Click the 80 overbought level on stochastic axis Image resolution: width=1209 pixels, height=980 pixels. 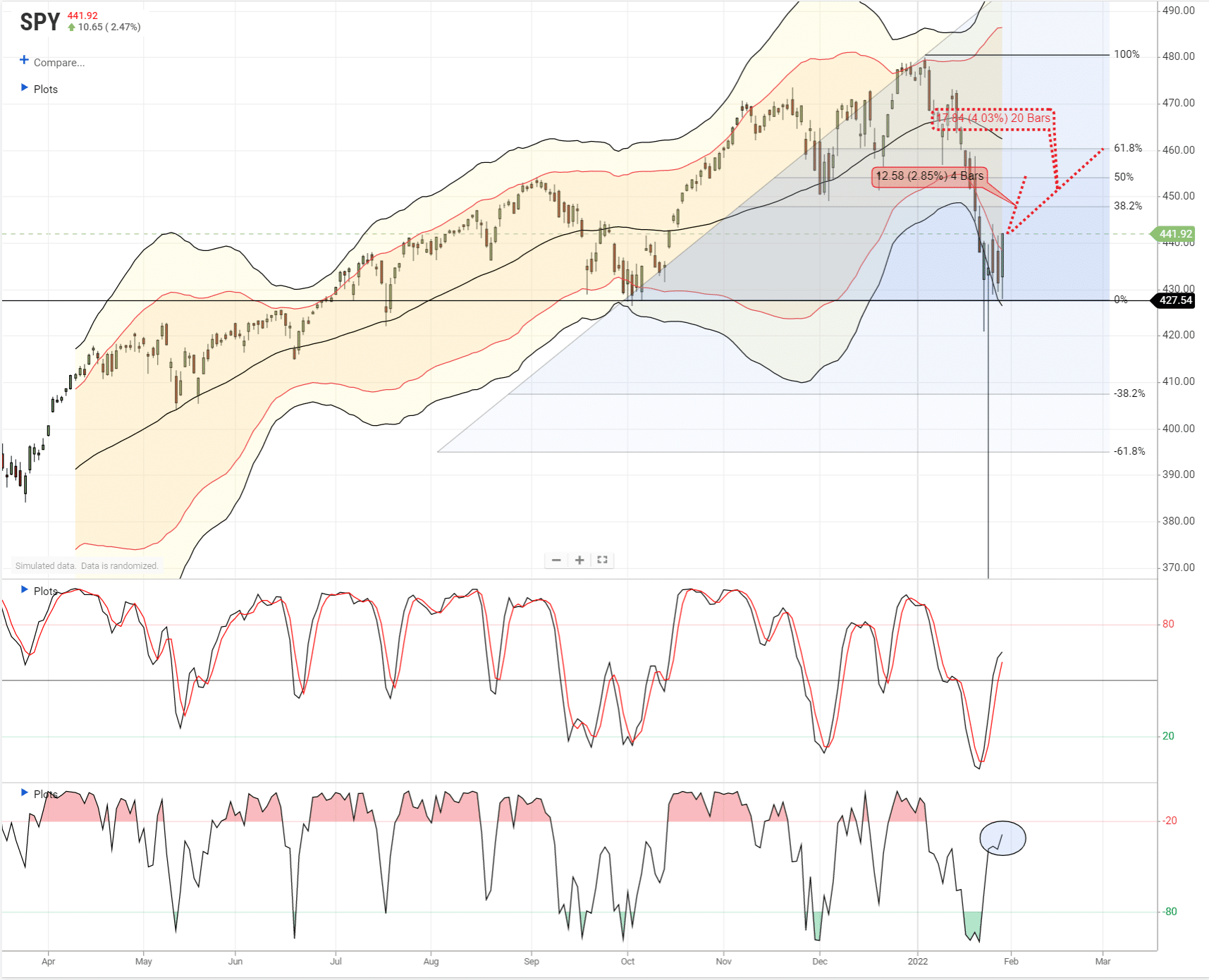(1168, 624)
